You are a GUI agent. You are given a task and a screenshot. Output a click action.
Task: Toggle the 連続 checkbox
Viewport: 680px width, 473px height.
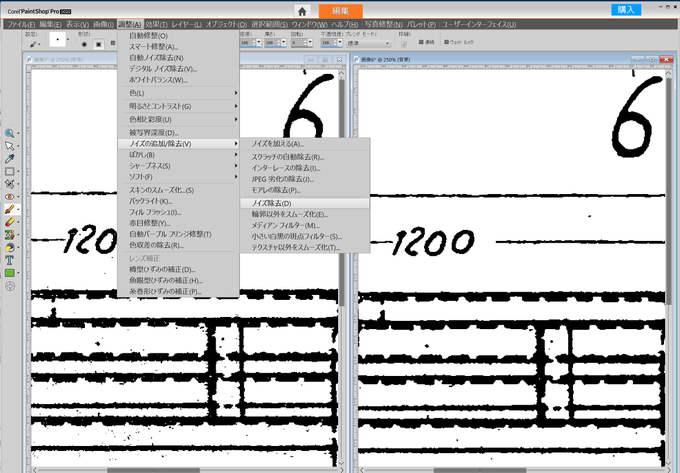(x=421, y=42)
